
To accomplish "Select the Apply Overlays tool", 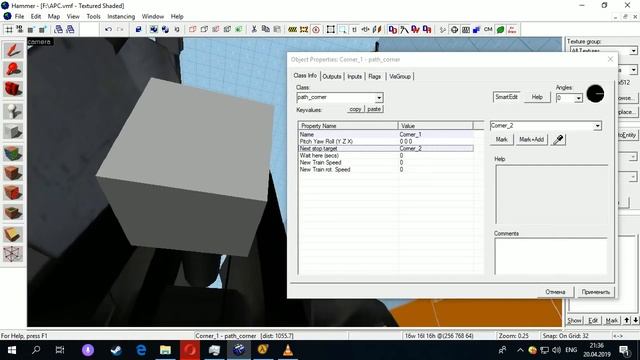I will [13, 212].
